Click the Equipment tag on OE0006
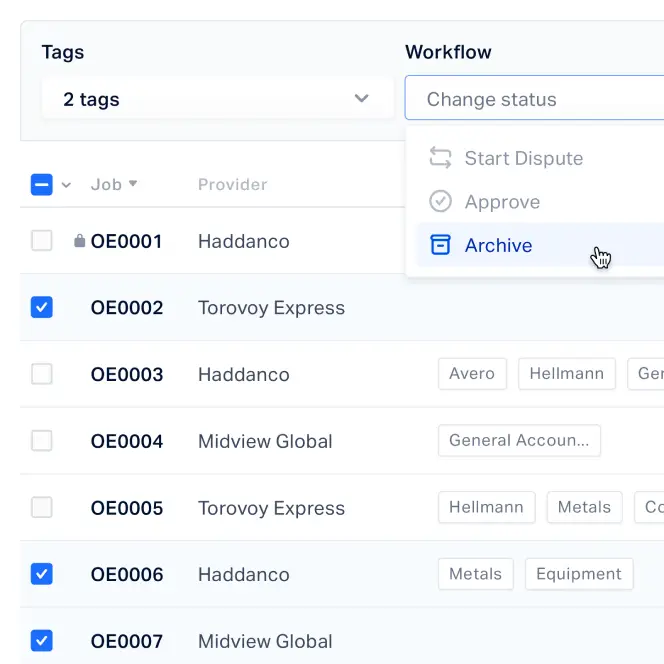 pyautogui.click(x=579, y=574)
